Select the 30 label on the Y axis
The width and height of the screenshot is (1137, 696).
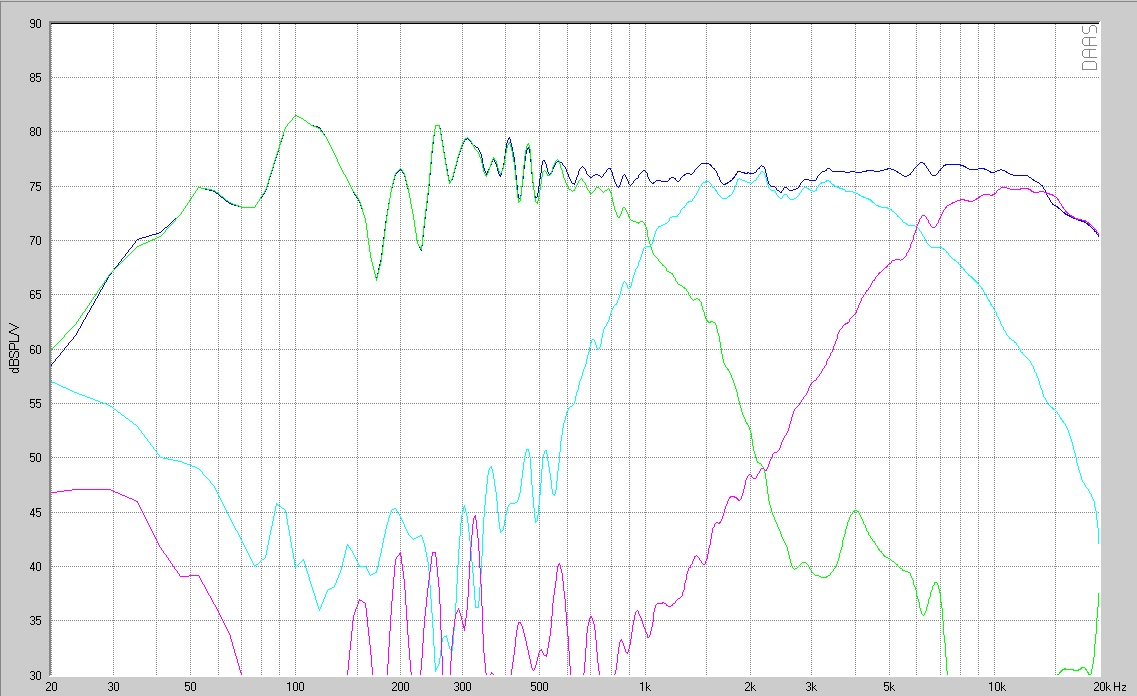[35, 675]
